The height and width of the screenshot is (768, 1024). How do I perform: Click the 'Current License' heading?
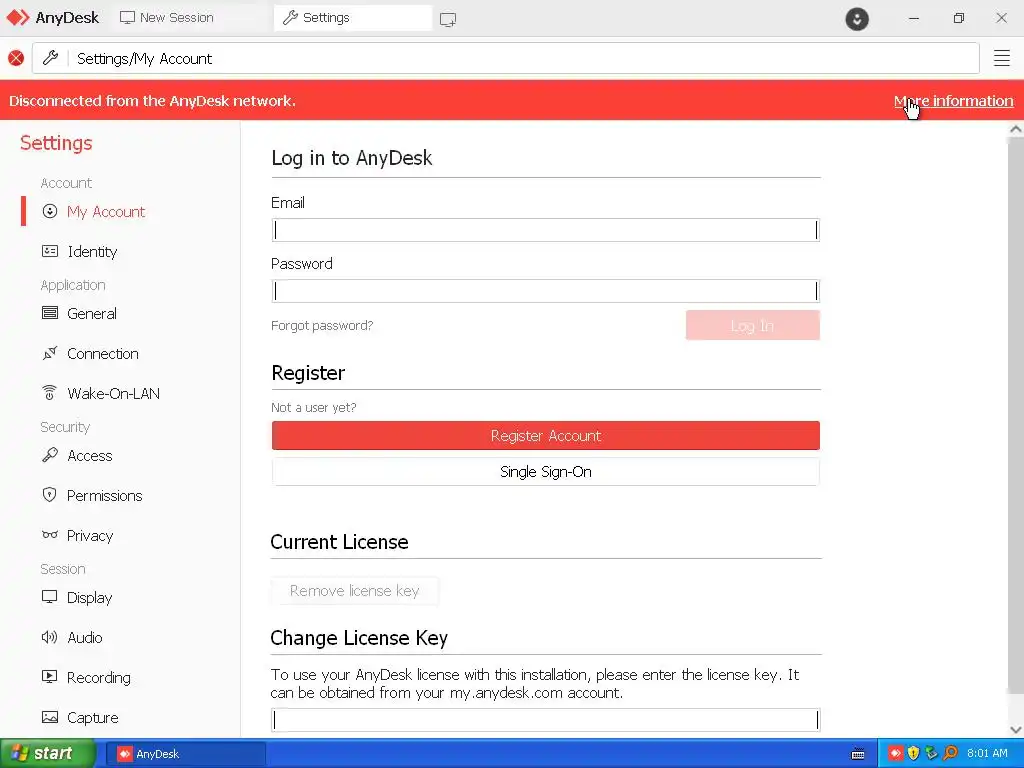point(340,541)
